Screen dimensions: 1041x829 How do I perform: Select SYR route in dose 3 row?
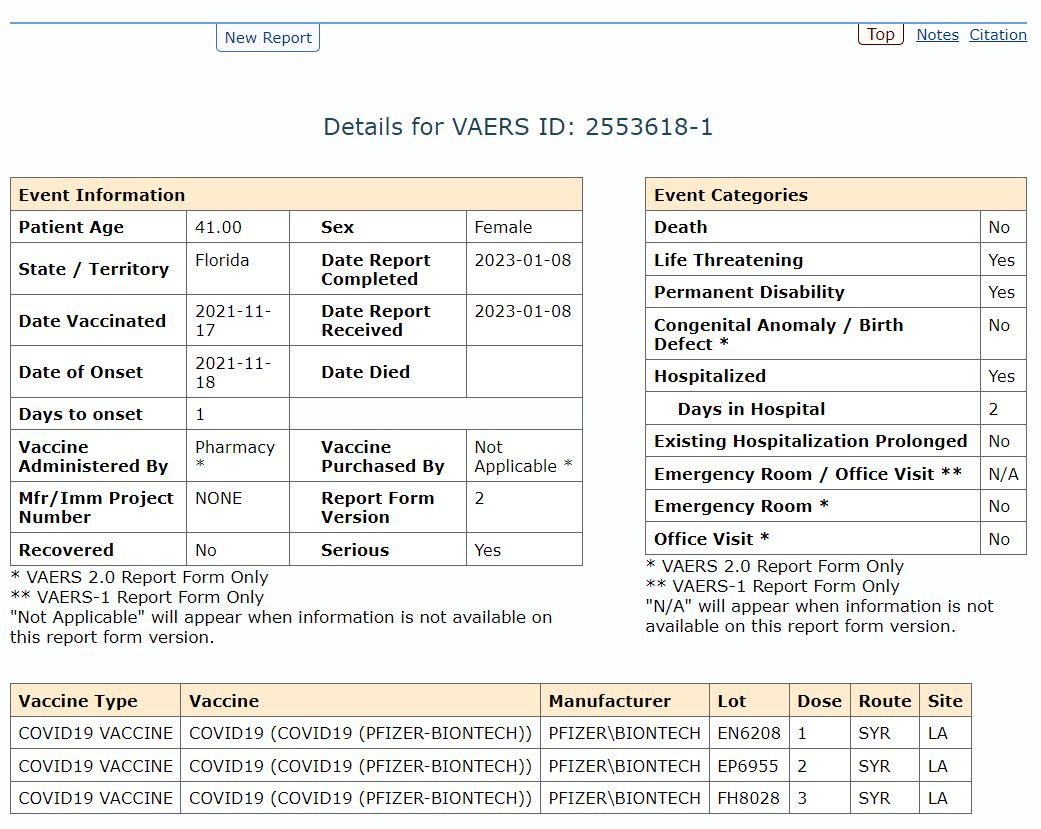[x=874, y=798]
